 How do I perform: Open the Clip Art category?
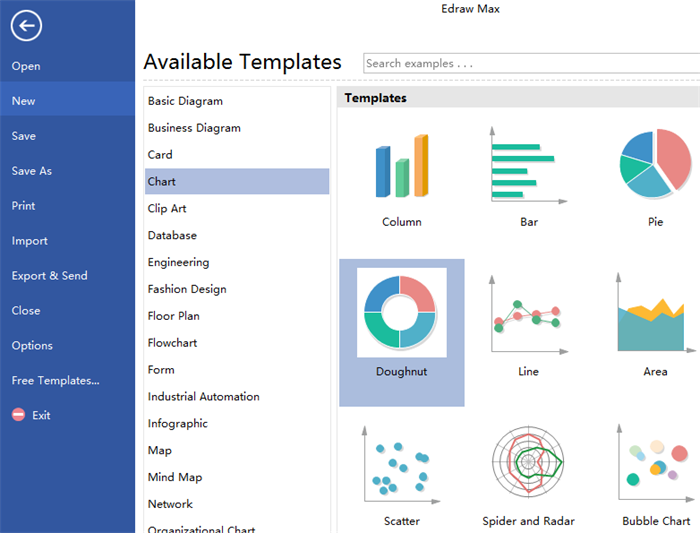237,208
